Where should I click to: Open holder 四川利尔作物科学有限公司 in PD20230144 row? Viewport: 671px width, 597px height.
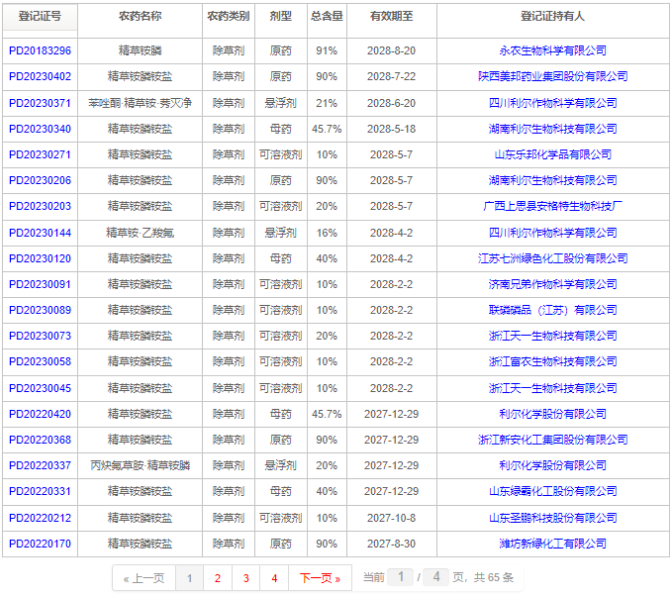click(553, 233)
